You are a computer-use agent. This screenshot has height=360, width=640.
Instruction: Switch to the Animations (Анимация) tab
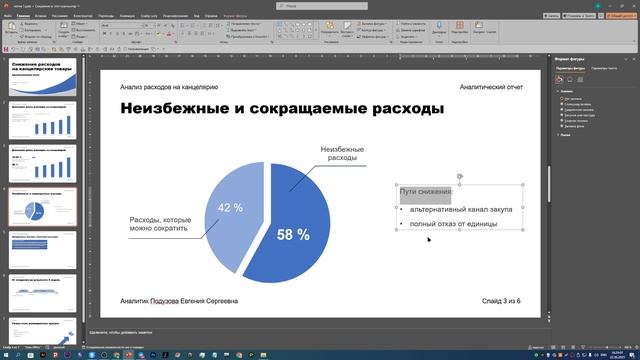127,16
